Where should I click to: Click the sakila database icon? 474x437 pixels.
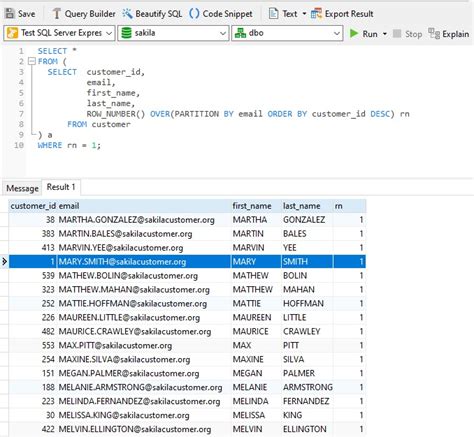click(x=126, y=33)
